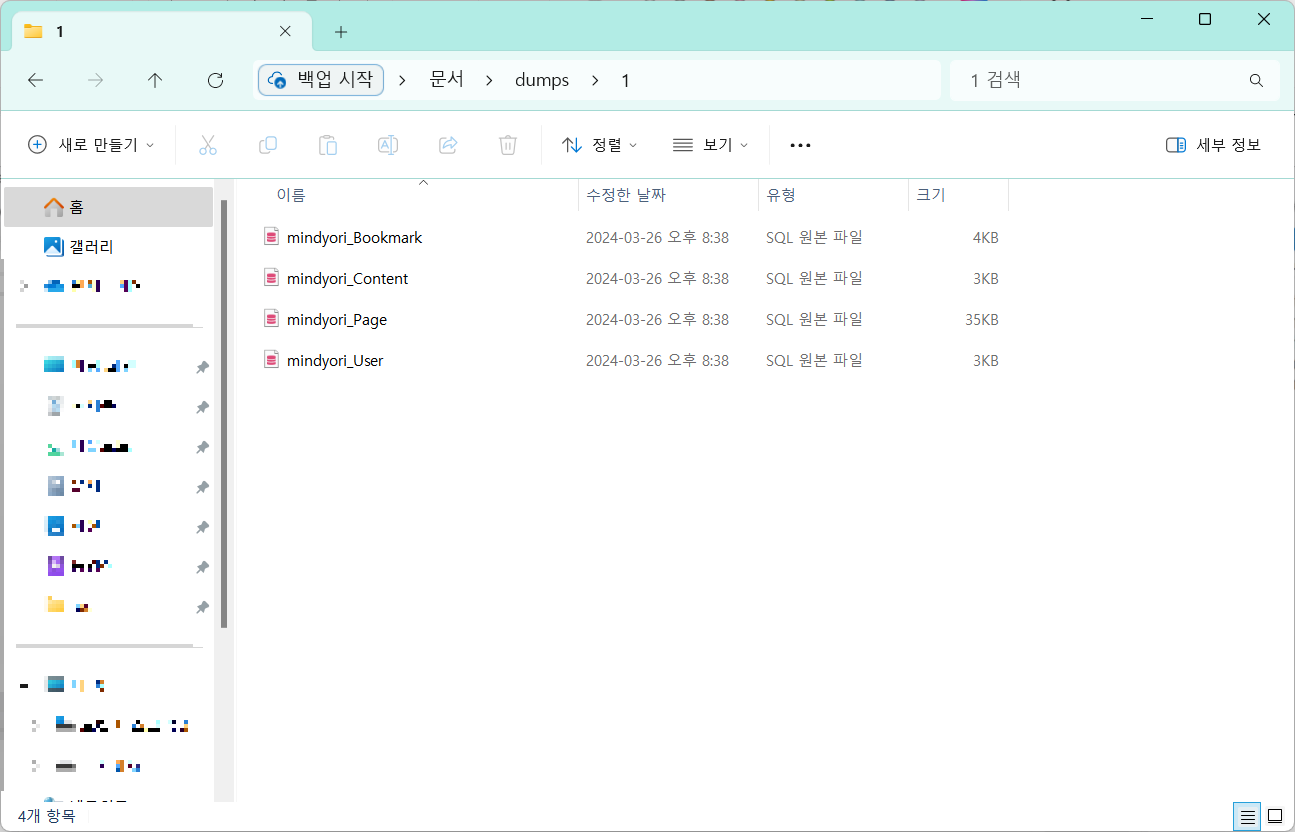The width and height of the screenshot is (1295, 832).
Task: Click the search magnifier icon
Action: pos(1256,81)
